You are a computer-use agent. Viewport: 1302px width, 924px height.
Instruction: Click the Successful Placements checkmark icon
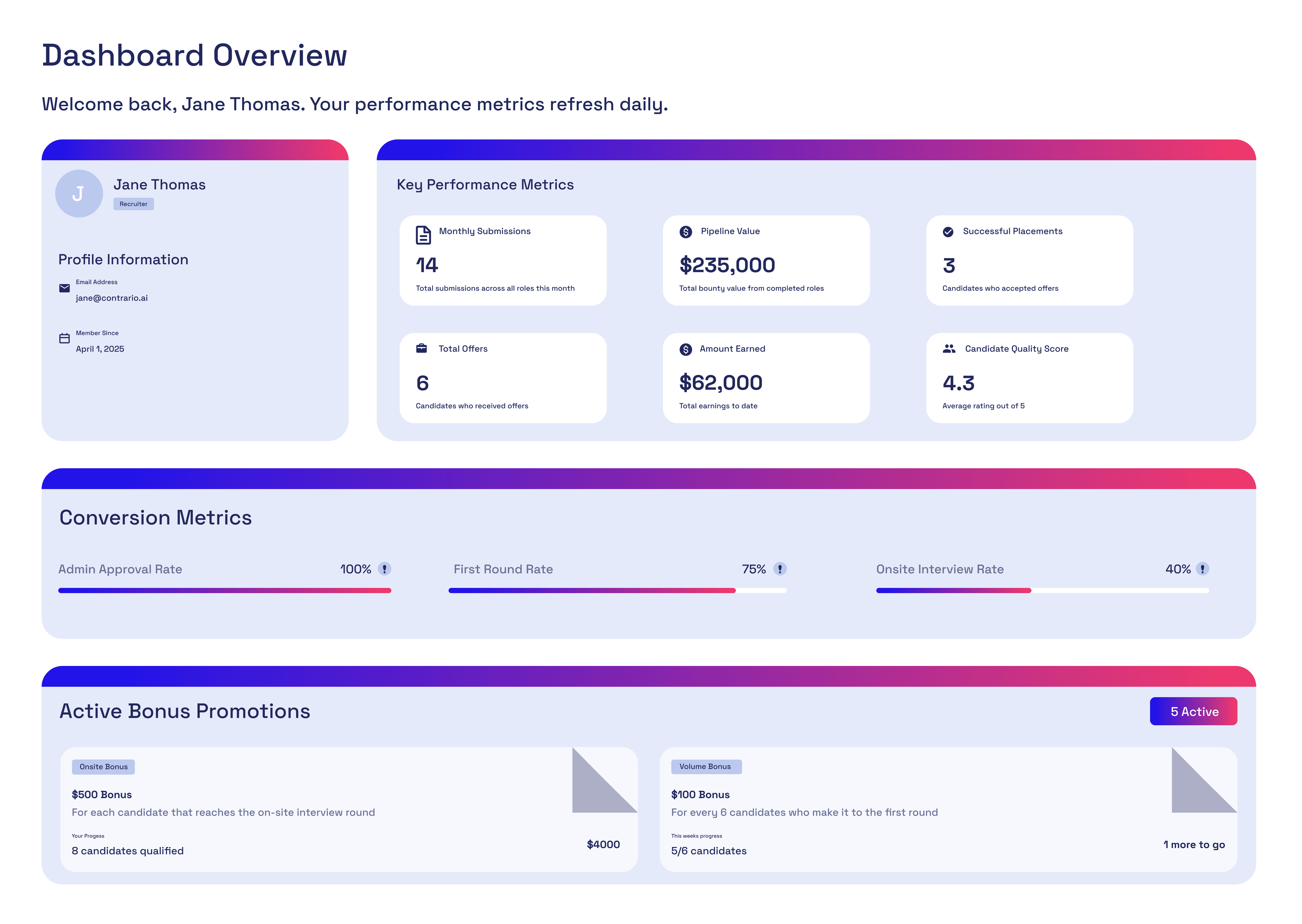(x=948, y=232)
